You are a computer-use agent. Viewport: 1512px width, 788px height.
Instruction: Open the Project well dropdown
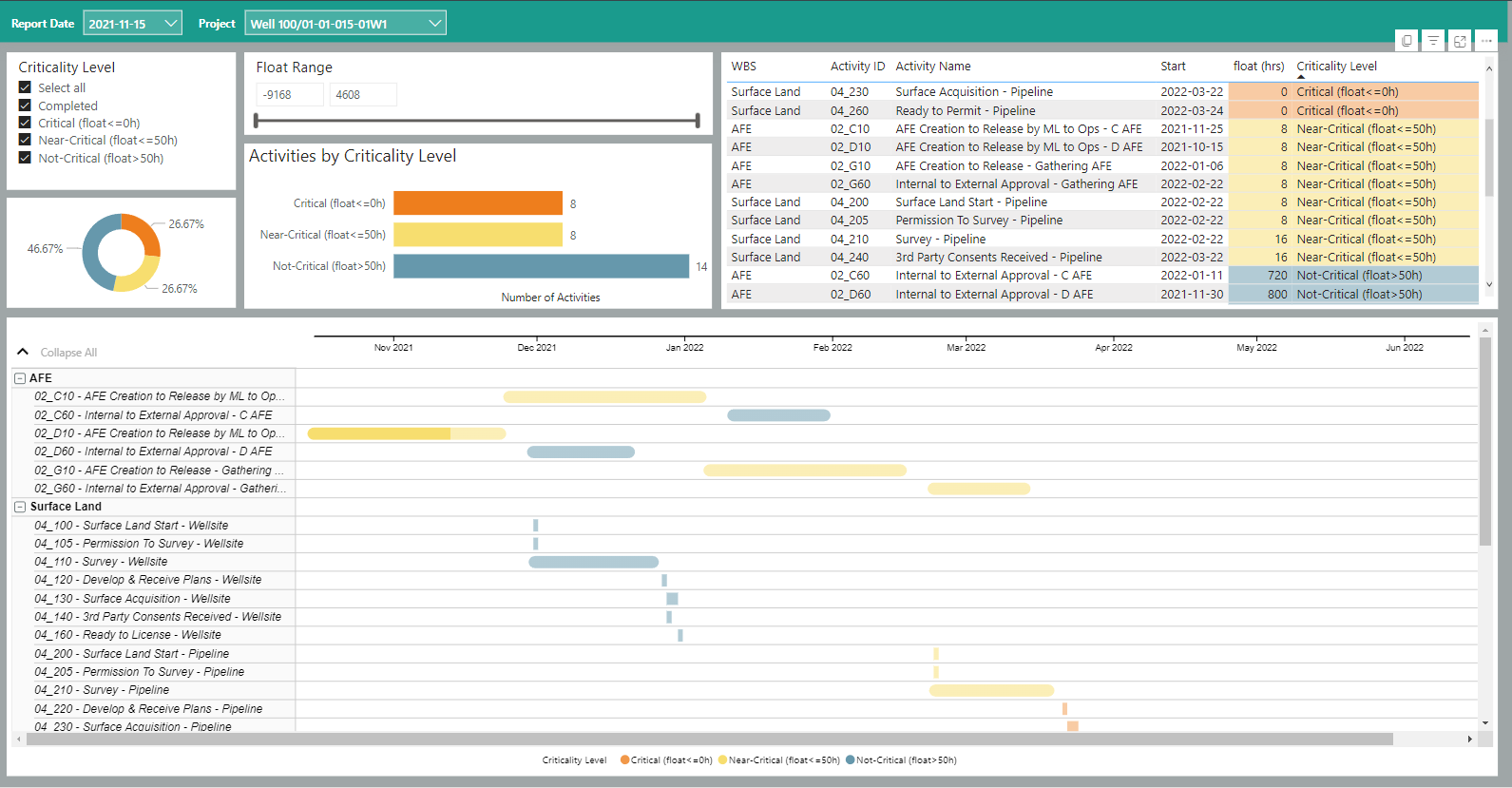[x=345, y=24]
